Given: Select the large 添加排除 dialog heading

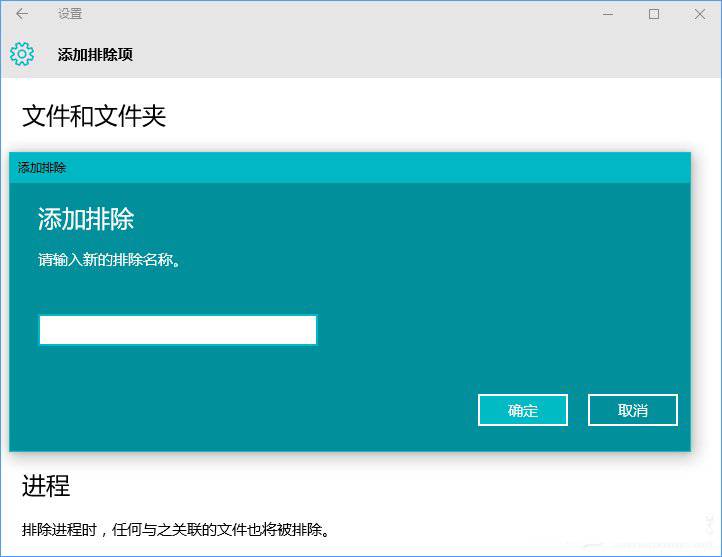Looking at the screenshot, I should tap(86, 219).
